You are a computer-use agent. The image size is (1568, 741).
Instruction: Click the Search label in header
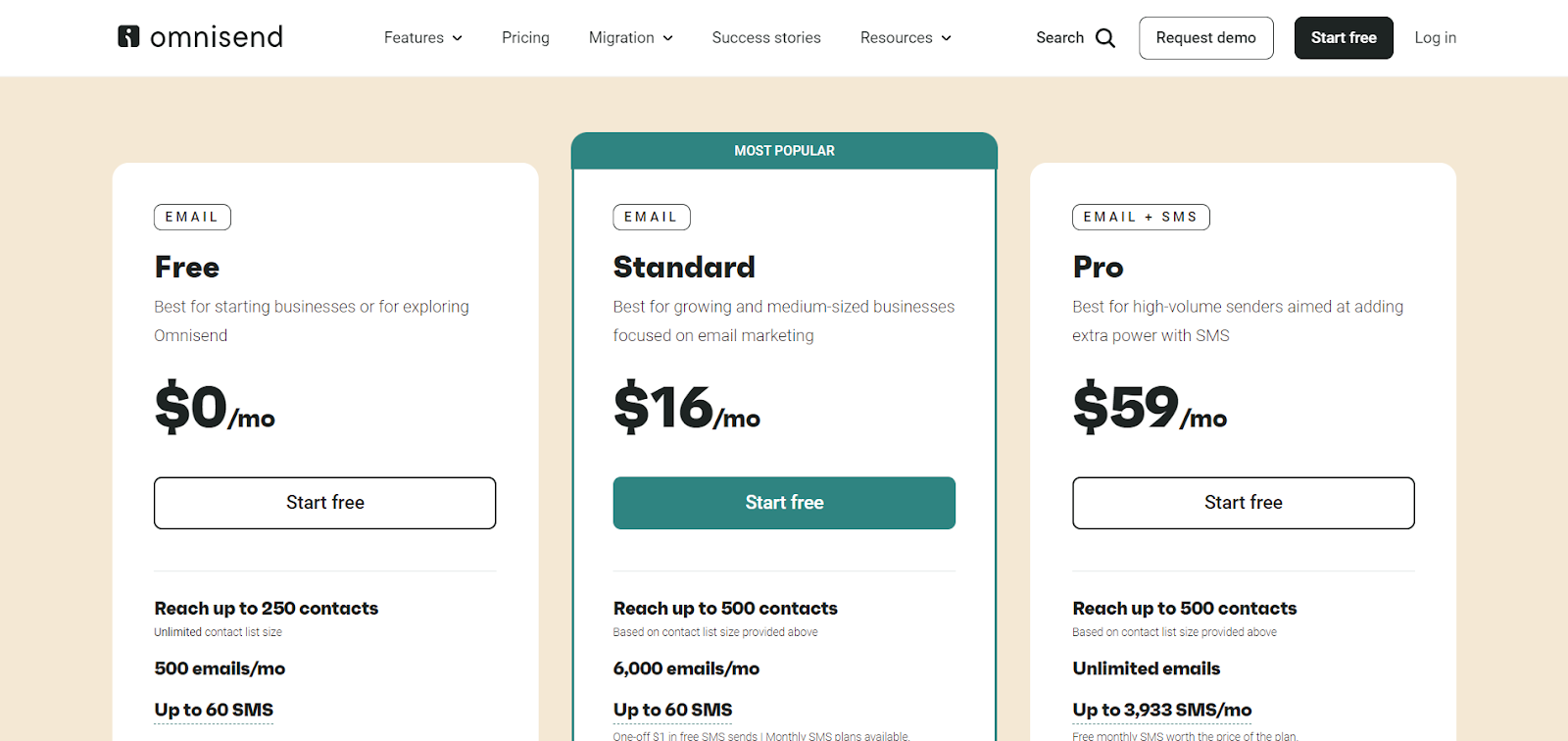tap(1059, 38)
